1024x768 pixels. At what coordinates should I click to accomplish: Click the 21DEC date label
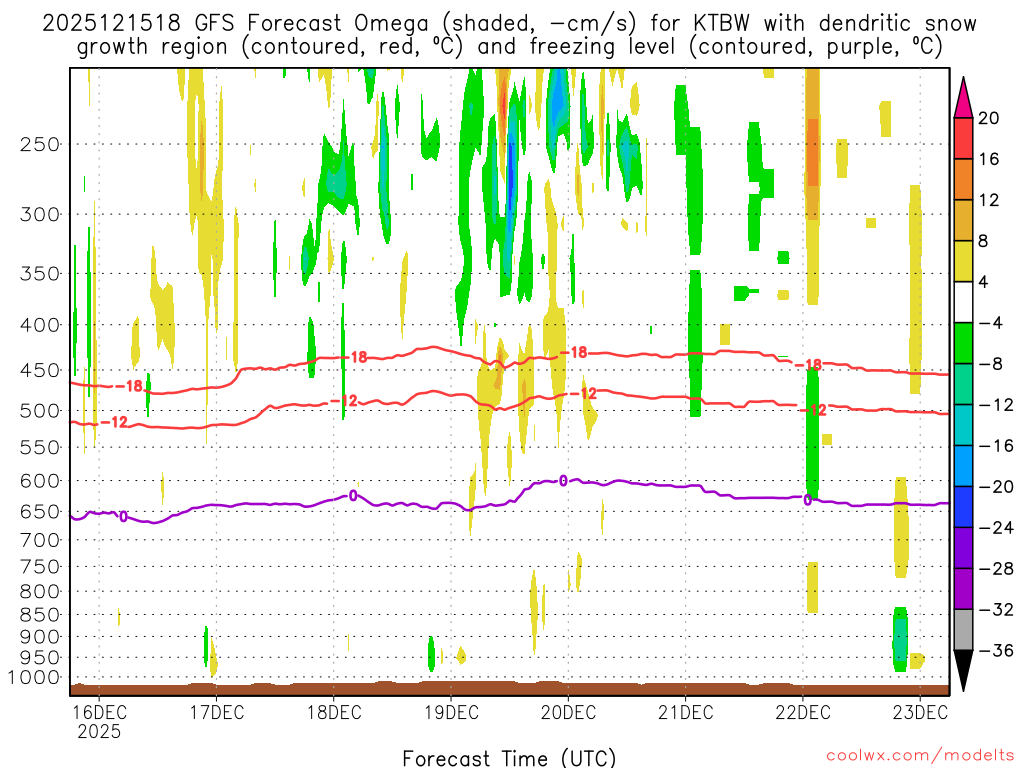(686, 712)
